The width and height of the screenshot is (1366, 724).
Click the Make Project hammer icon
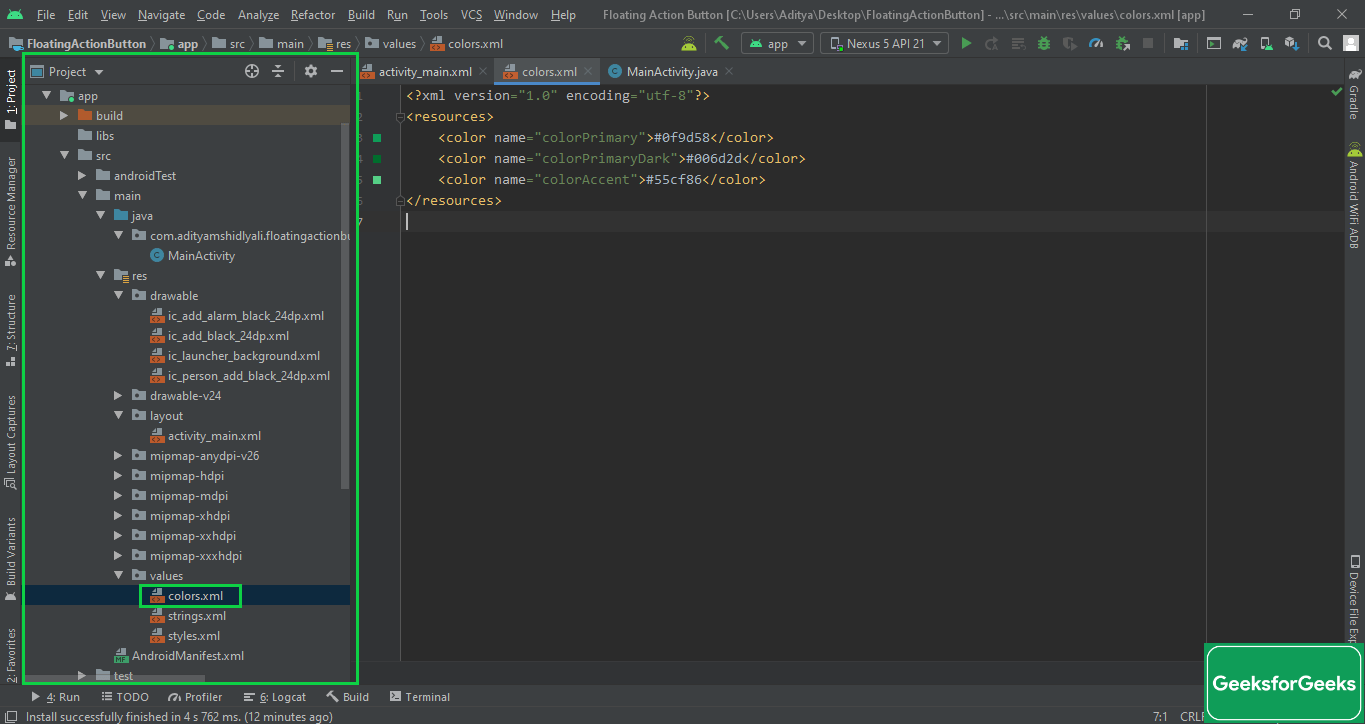[721, 43]
